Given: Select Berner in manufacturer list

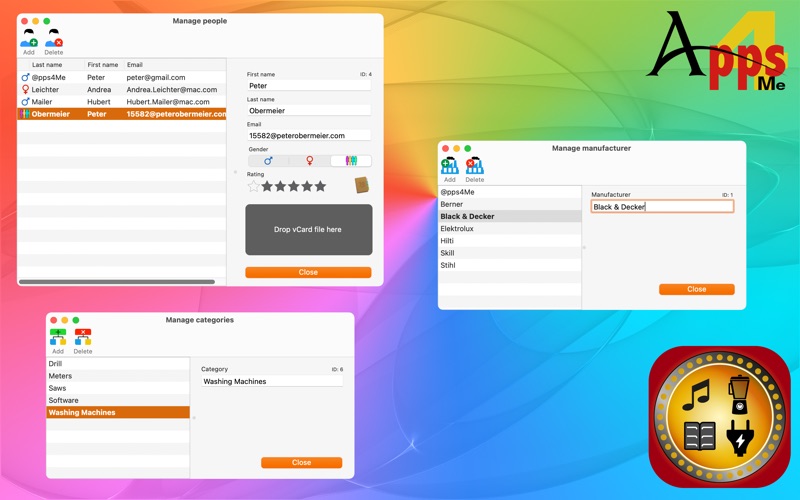Looking at the screenshot, I should [510, 204].
